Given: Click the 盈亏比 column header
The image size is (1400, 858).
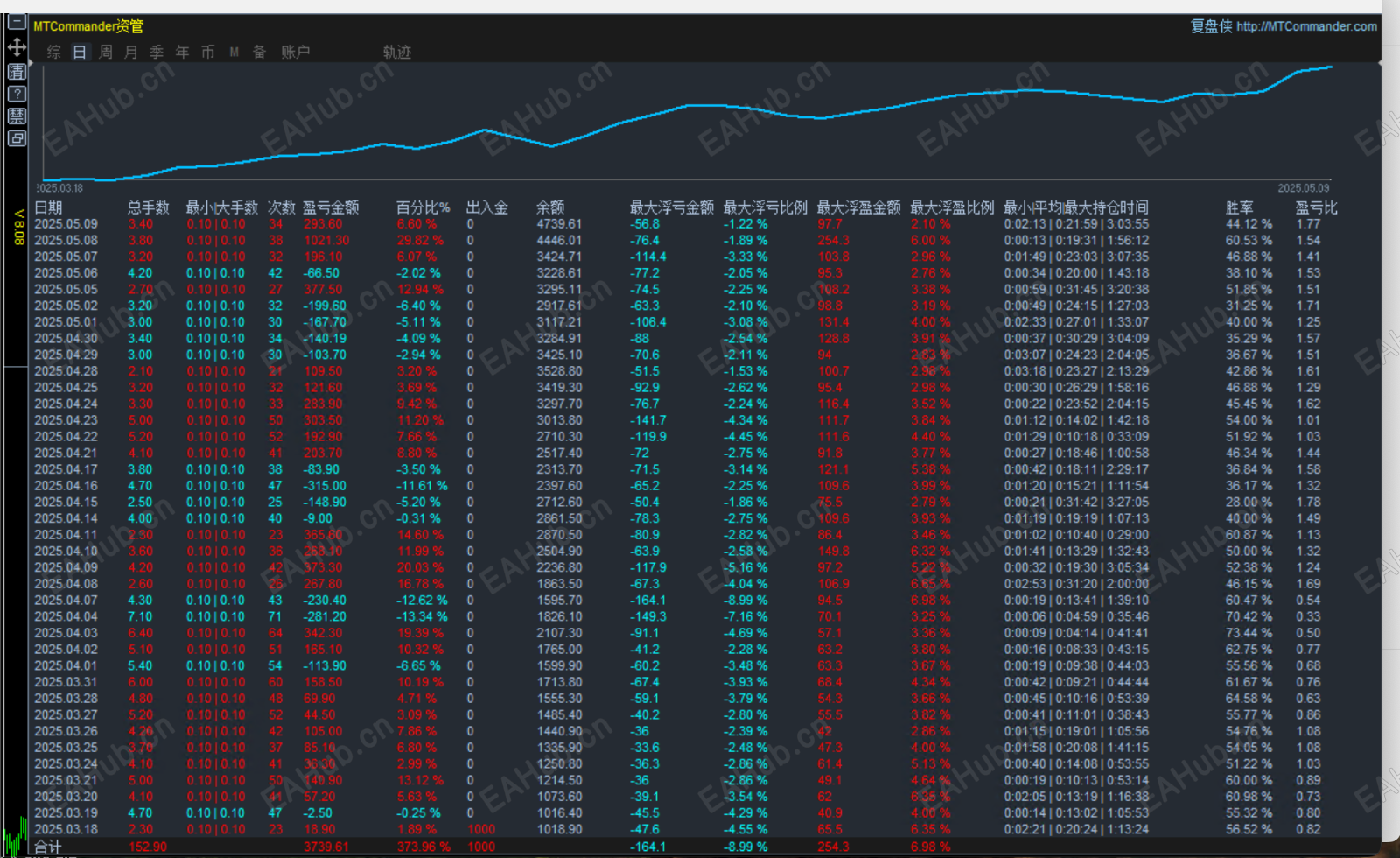Looking at the screenshot, I should click(x=1317, y=207).
